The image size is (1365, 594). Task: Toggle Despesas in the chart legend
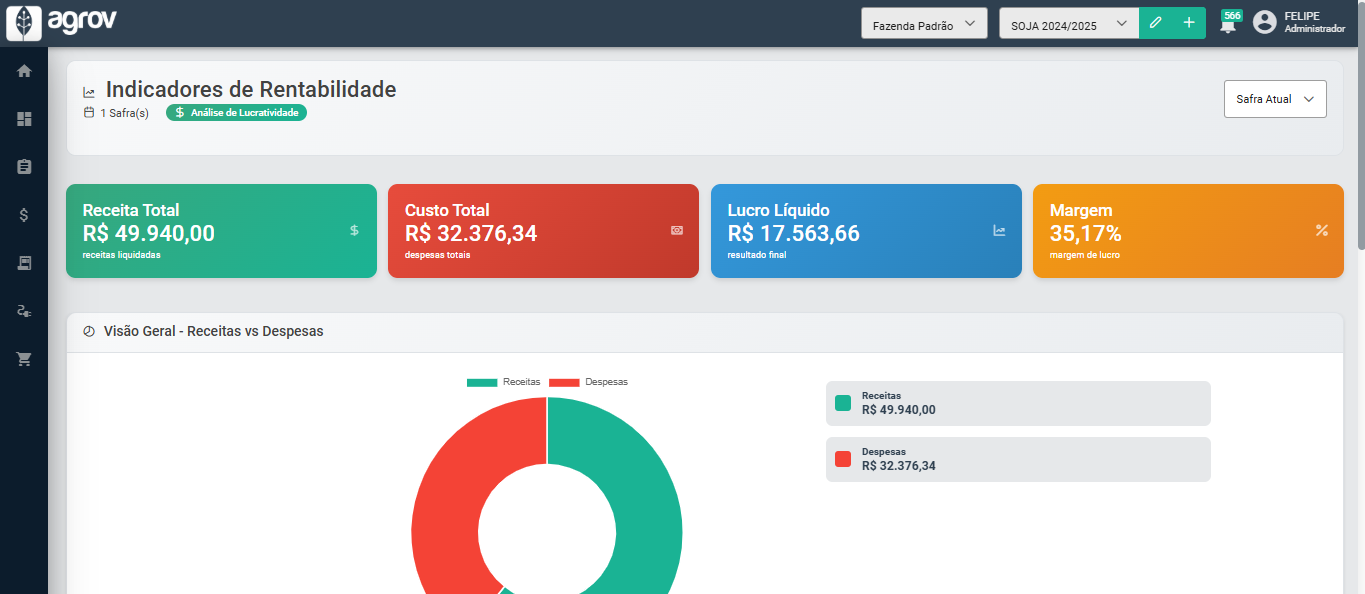click(x=589, y=382)
